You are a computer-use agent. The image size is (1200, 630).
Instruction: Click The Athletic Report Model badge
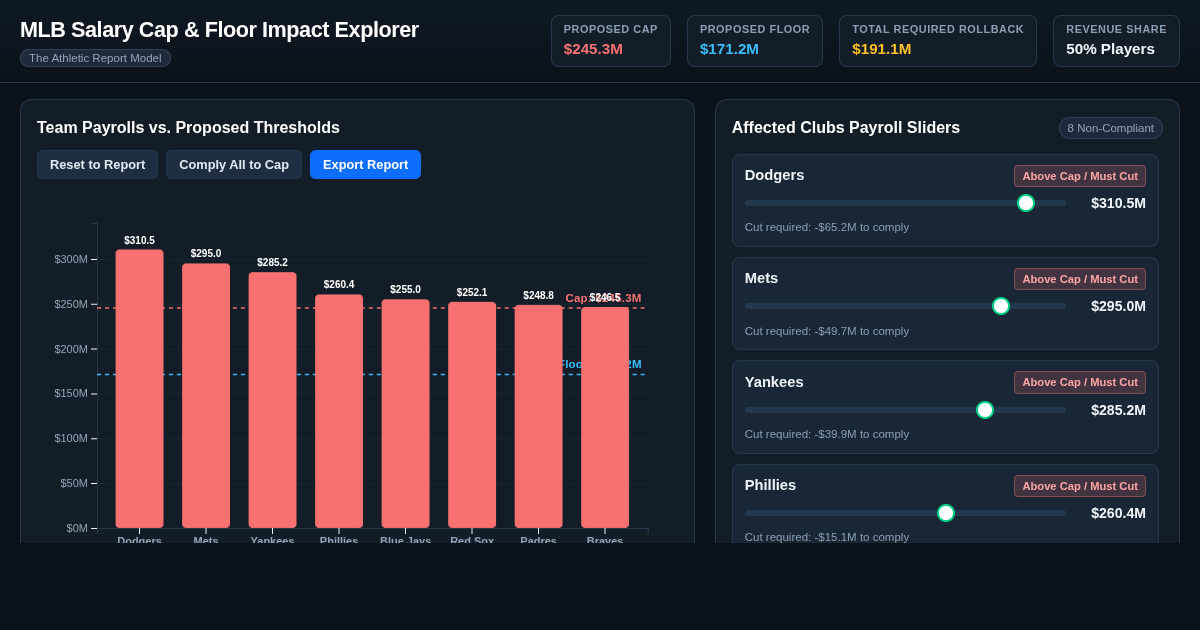(x=95, y=58)
